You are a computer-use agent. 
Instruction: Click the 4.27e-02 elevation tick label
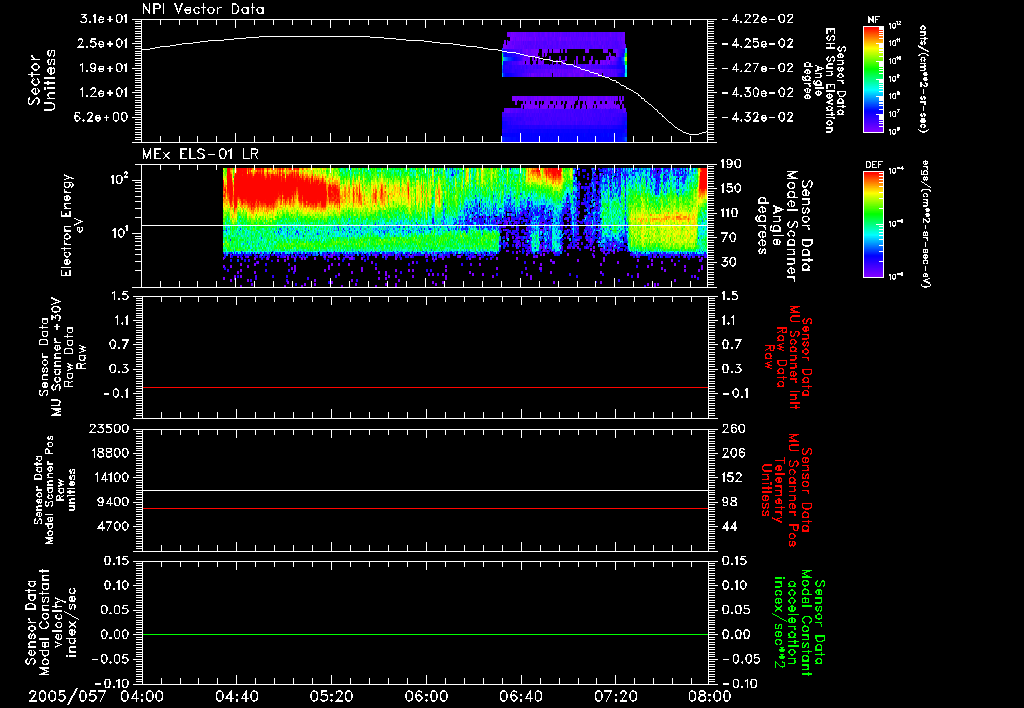coord(758,68)
